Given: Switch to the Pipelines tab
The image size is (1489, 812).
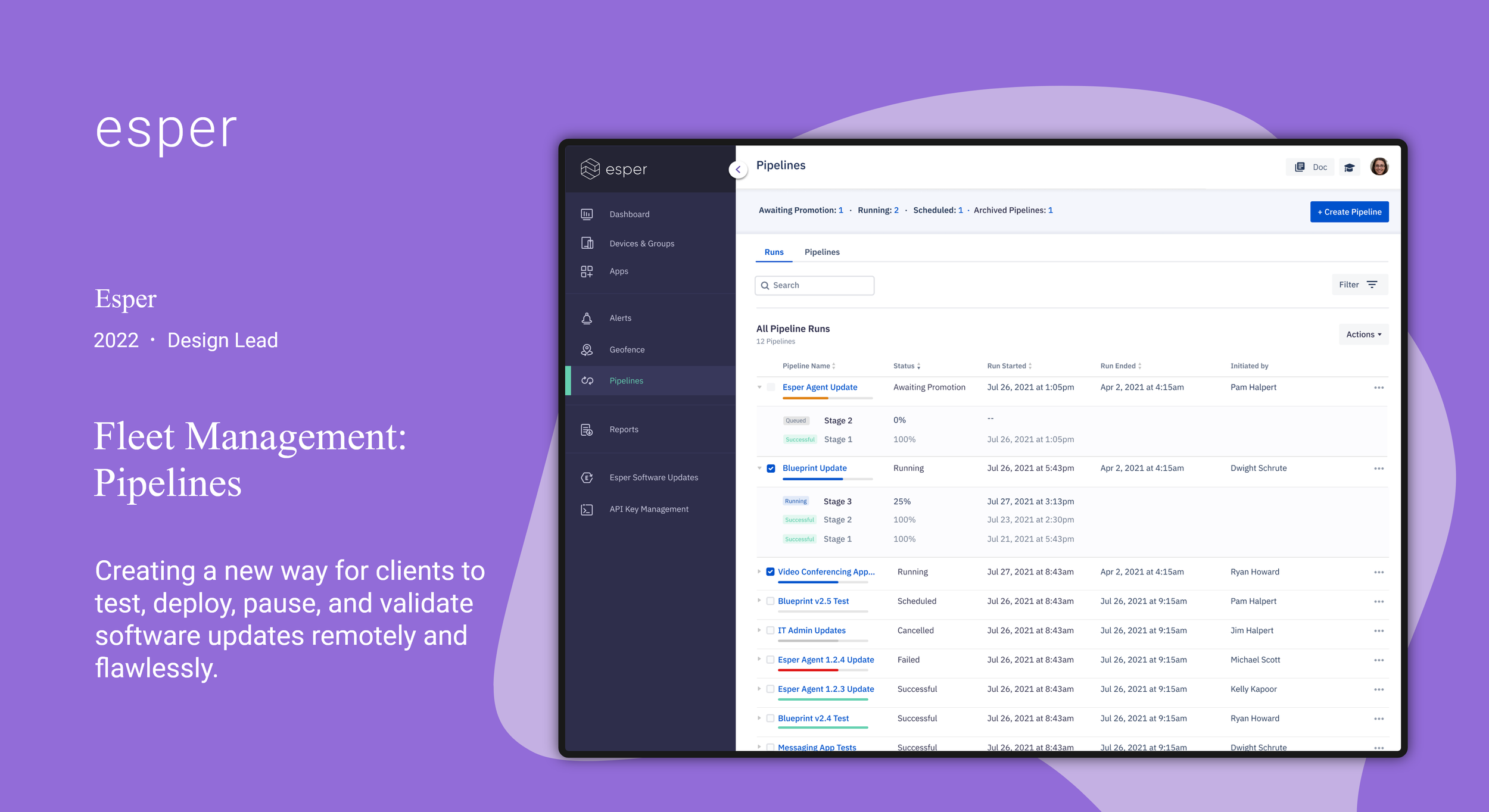Looking at the screenshot, I should coord(822,252).
